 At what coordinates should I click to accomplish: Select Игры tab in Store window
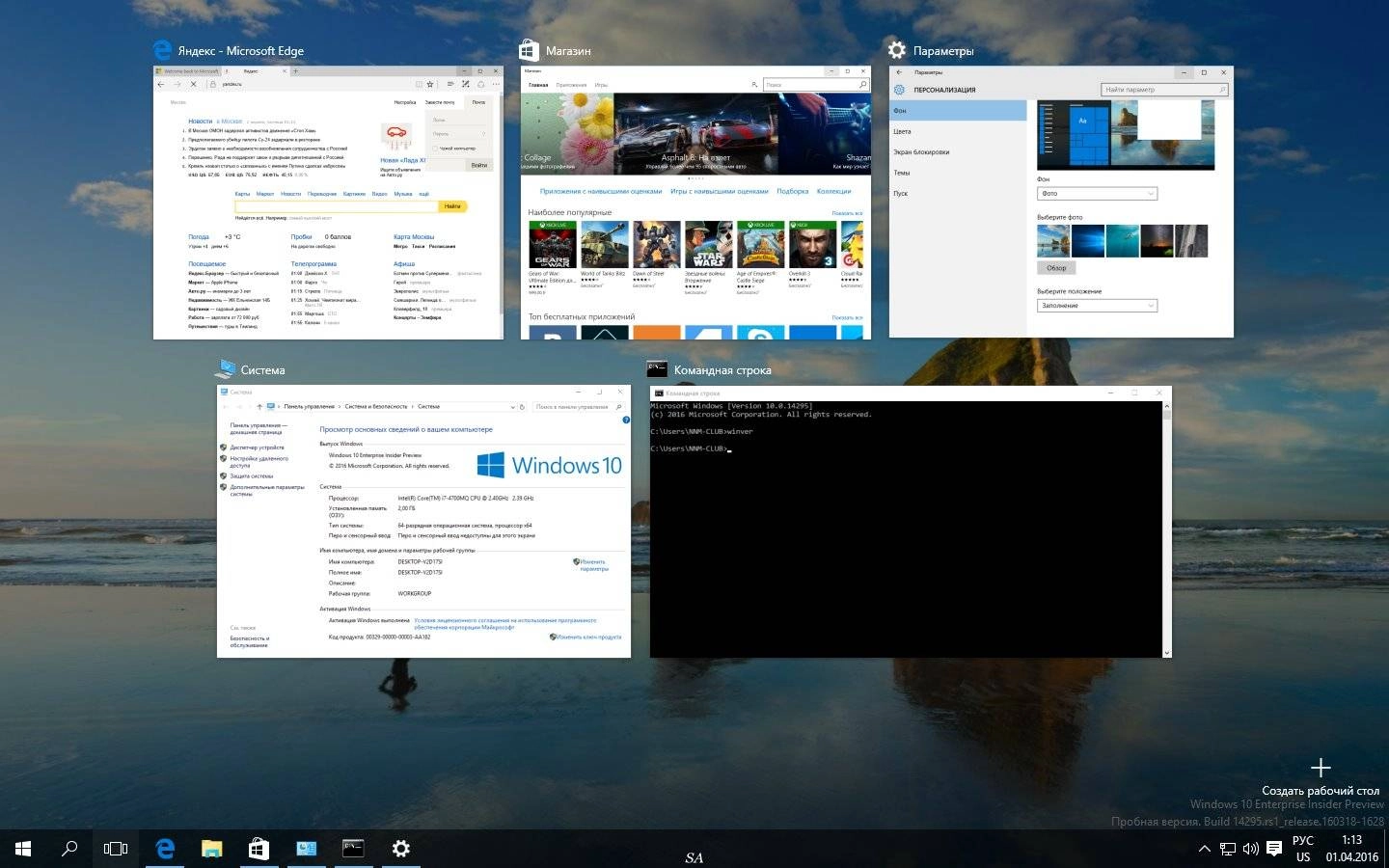pos(601,85)
